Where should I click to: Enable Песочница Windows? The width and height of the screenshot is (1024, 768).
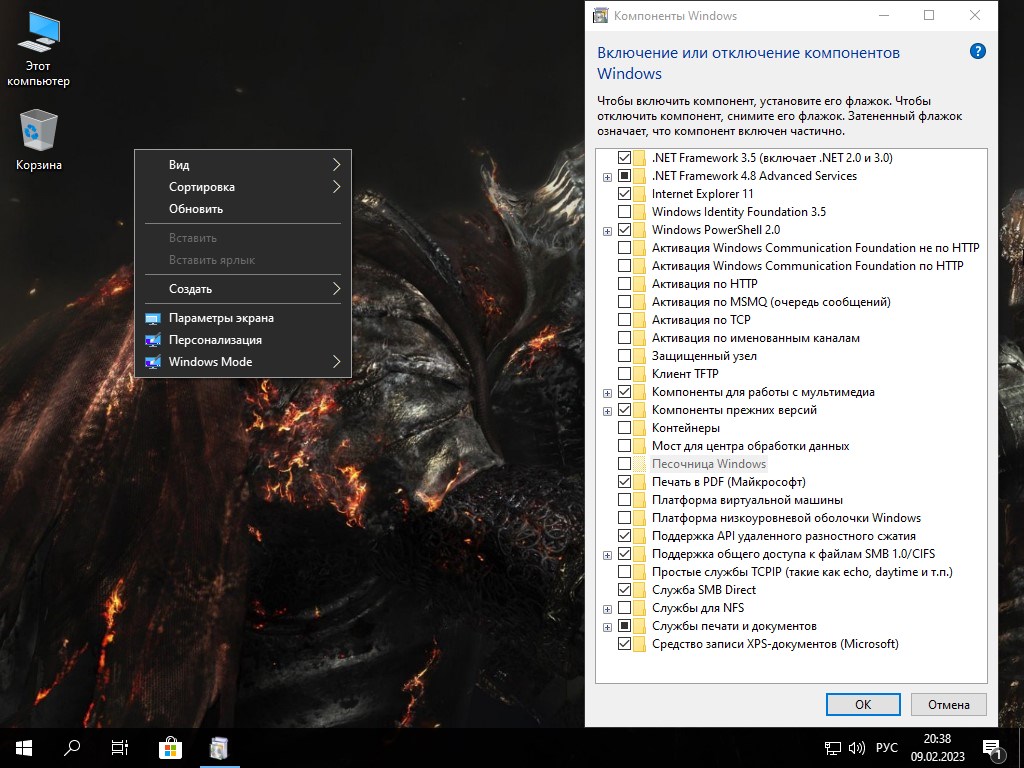(626, 463)
